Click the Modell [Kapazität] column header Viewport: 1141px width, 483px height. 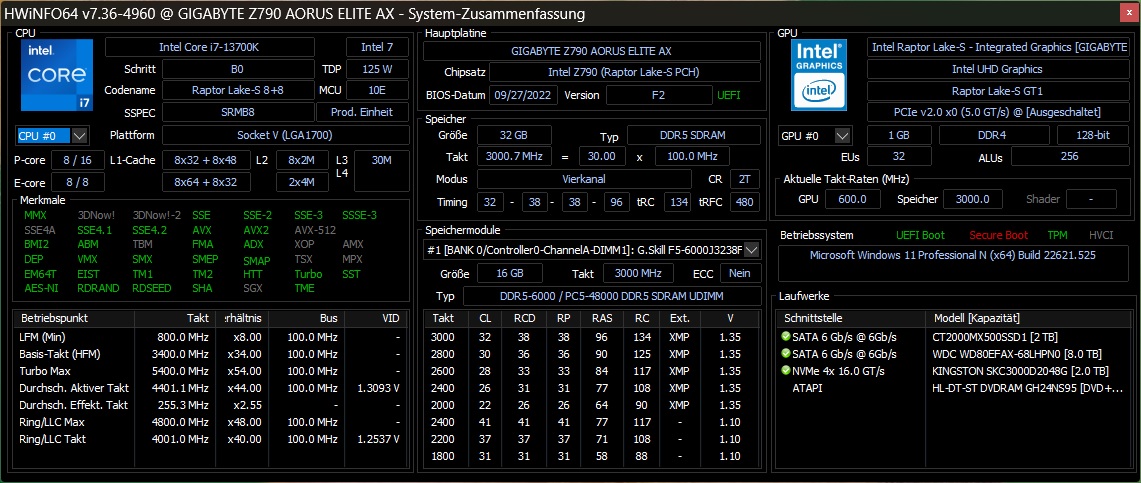tap(1029, 319)
